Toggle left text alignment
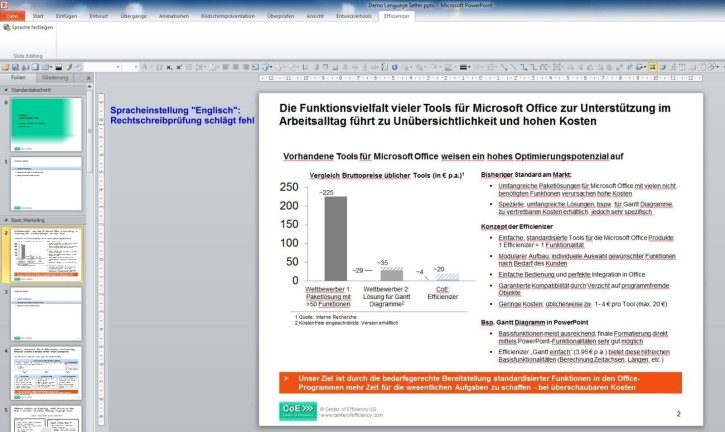Viewport: 725px width, 432px height. point(226,67)
